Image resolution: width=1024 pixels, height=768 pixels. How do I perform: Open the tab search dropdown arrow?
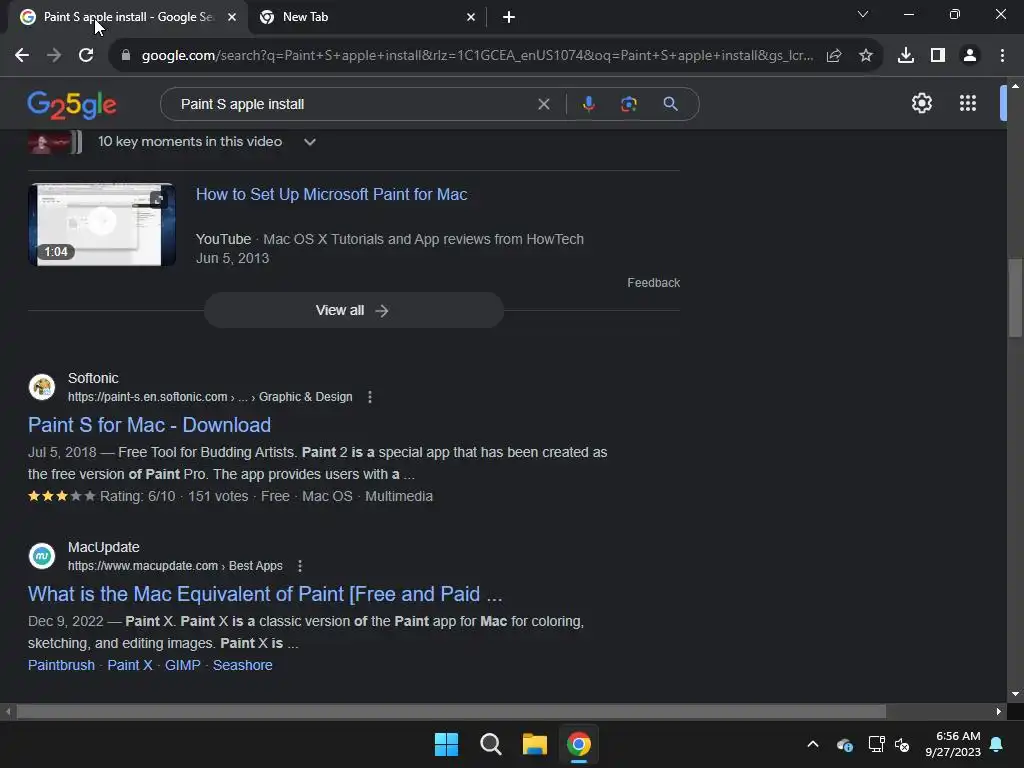(863, 14)
